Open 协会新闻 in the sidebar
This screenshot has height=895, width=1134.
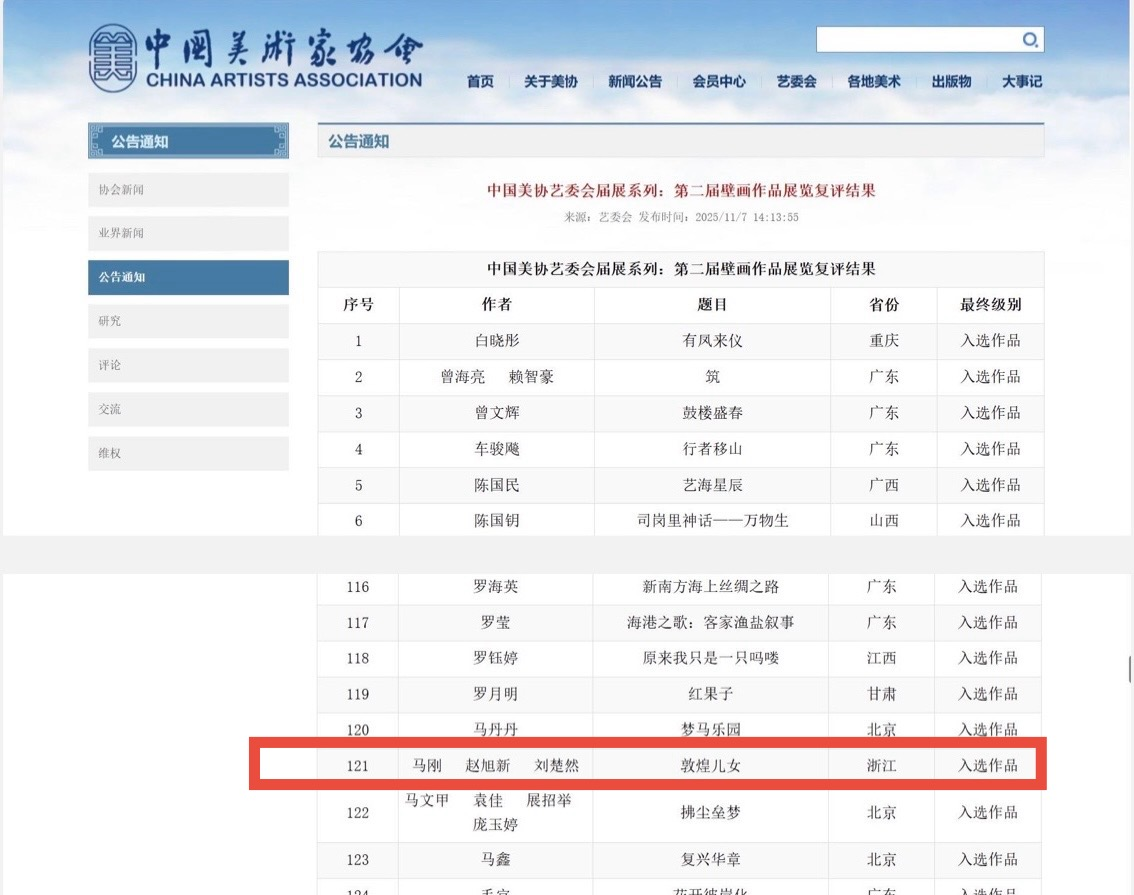pos(188,190)
